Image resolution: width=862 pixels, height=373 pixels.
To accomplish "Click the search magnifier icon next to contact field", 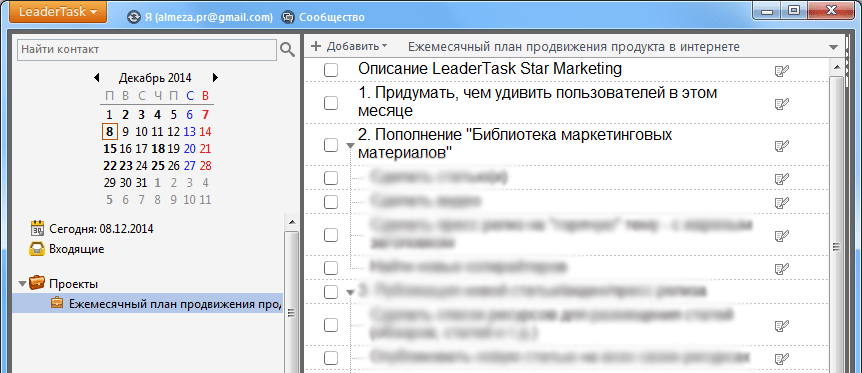I will click(x=288, y=50).
